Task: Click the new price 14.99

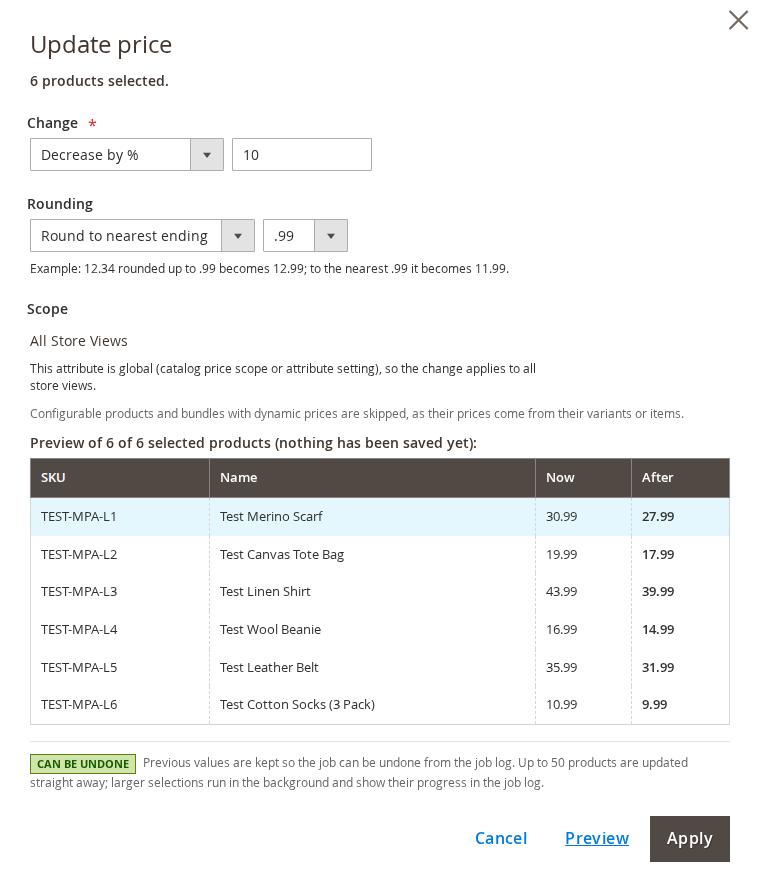Action: pos(658,630)
